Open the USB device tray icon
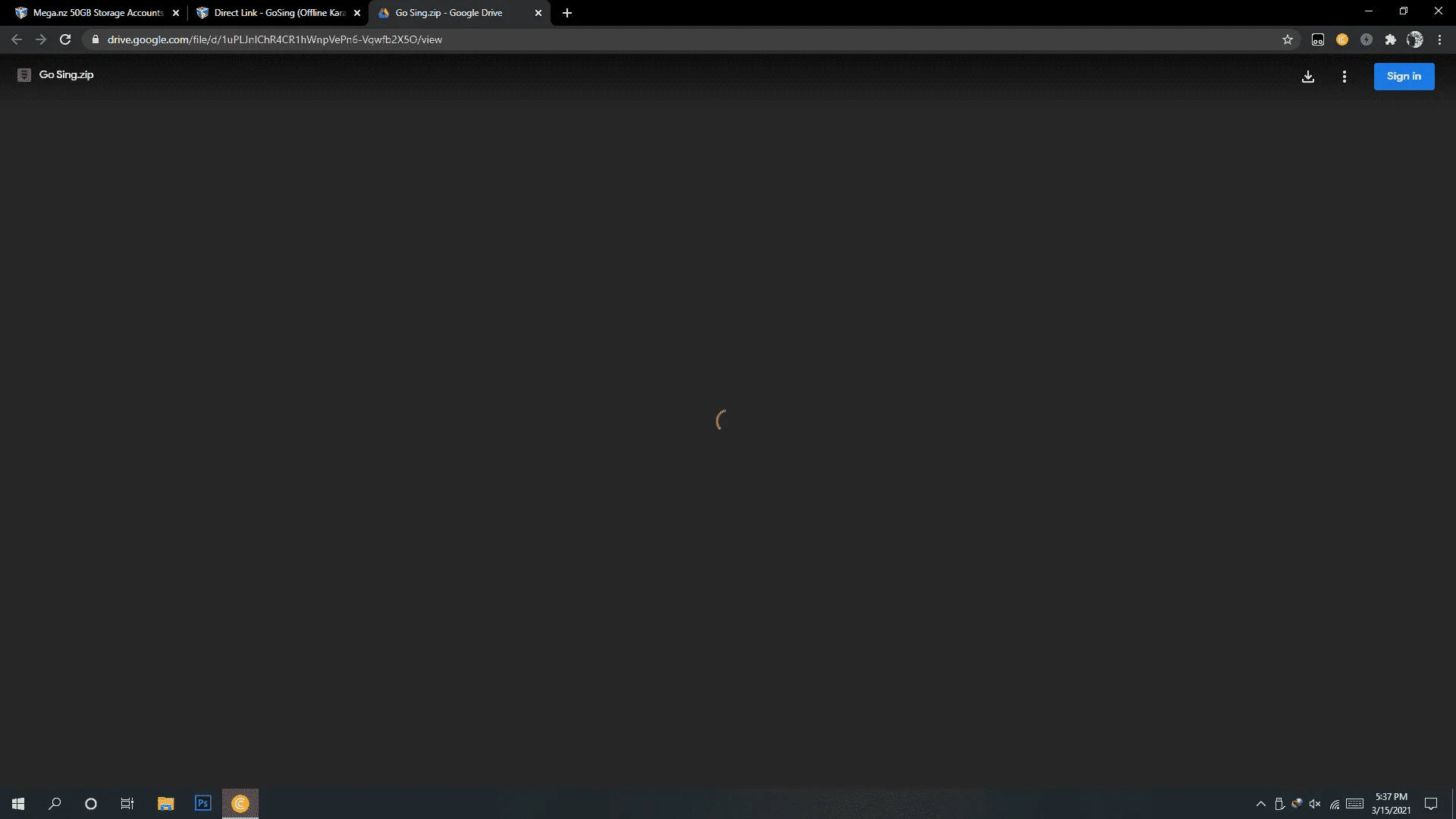Image resolution: width=1456 pixels, height=819 pixels. click(1279, 804)
